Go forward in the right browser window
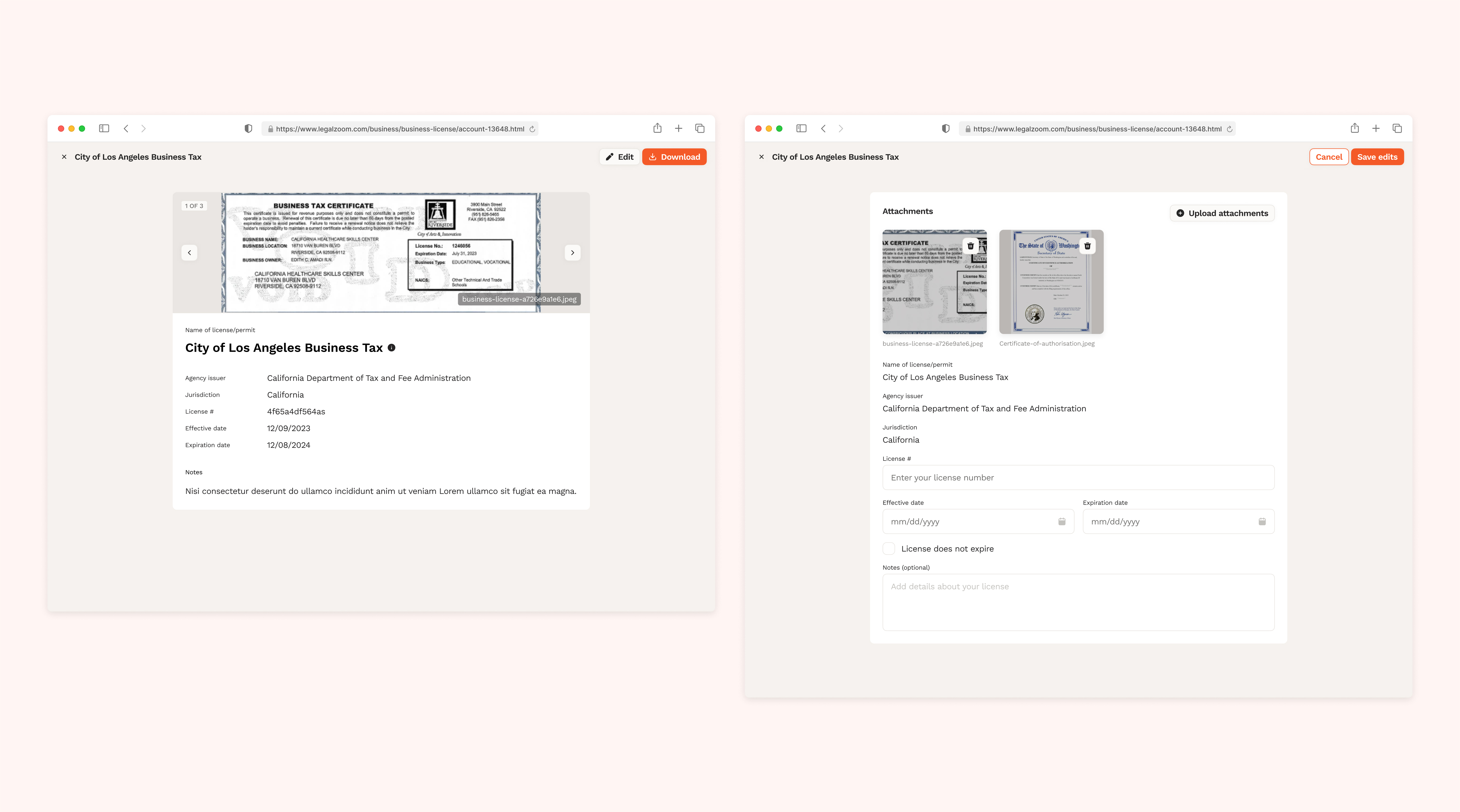 pos(841,129)
